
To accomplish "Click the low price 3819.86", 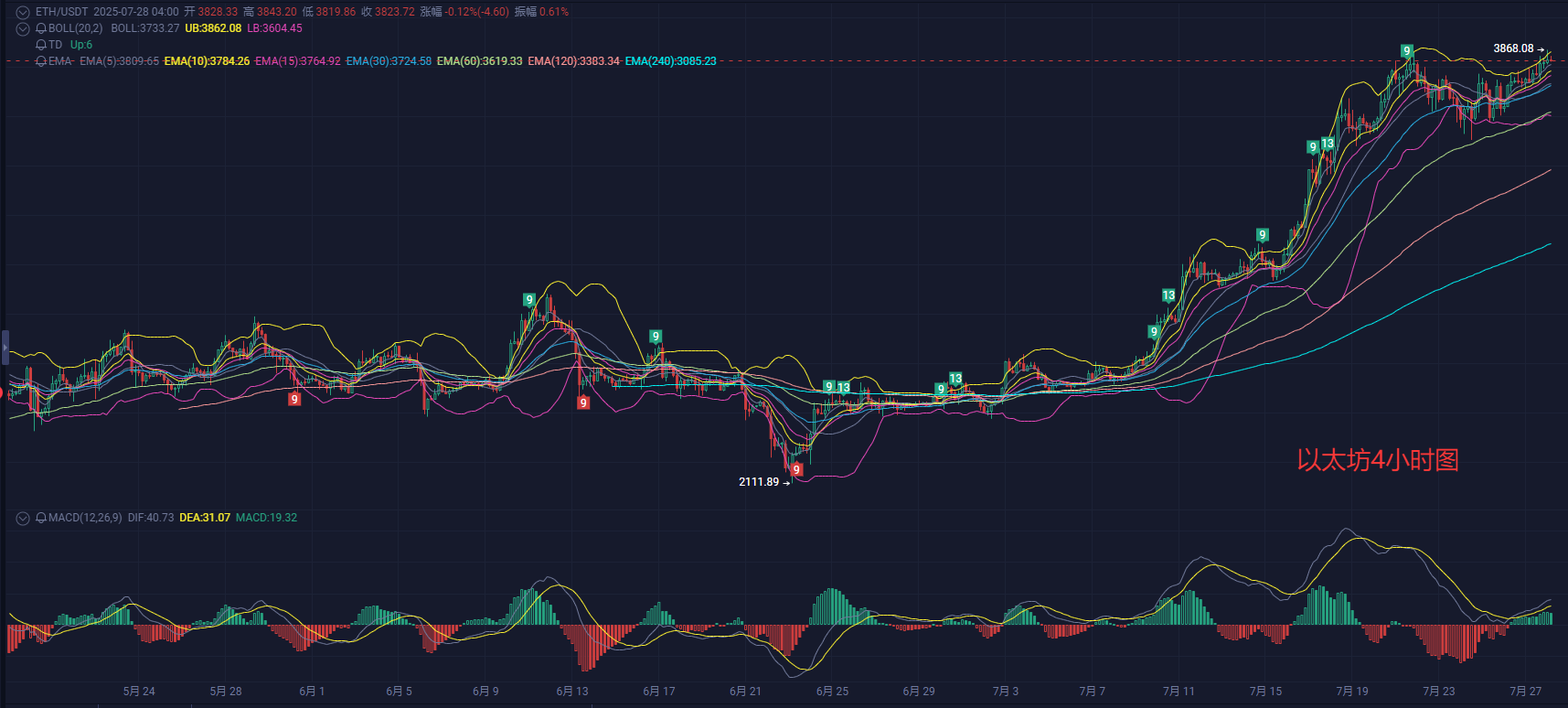I will (336, 12).
